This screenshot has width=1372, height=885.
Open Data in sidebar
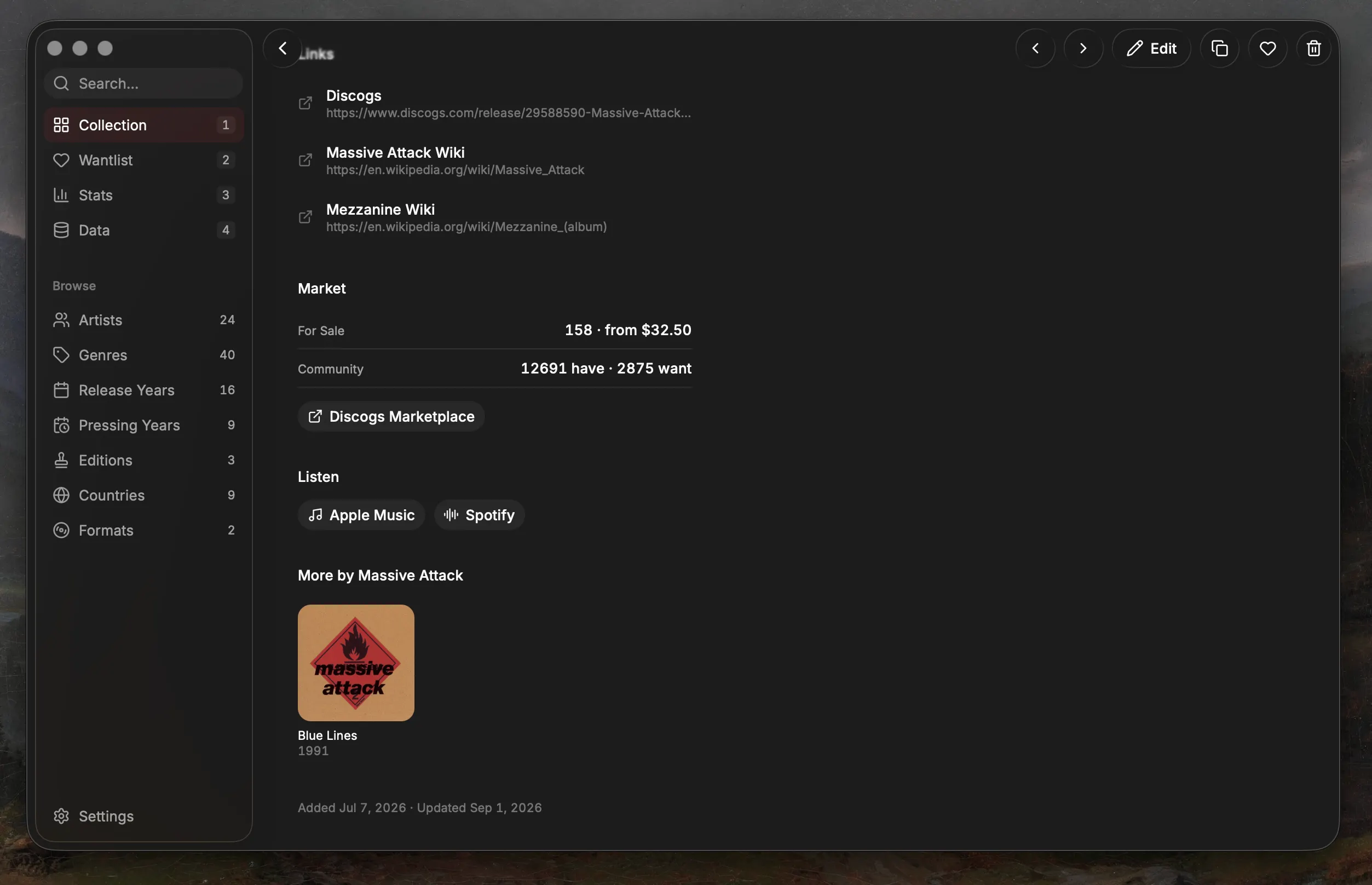click(143, 230)
